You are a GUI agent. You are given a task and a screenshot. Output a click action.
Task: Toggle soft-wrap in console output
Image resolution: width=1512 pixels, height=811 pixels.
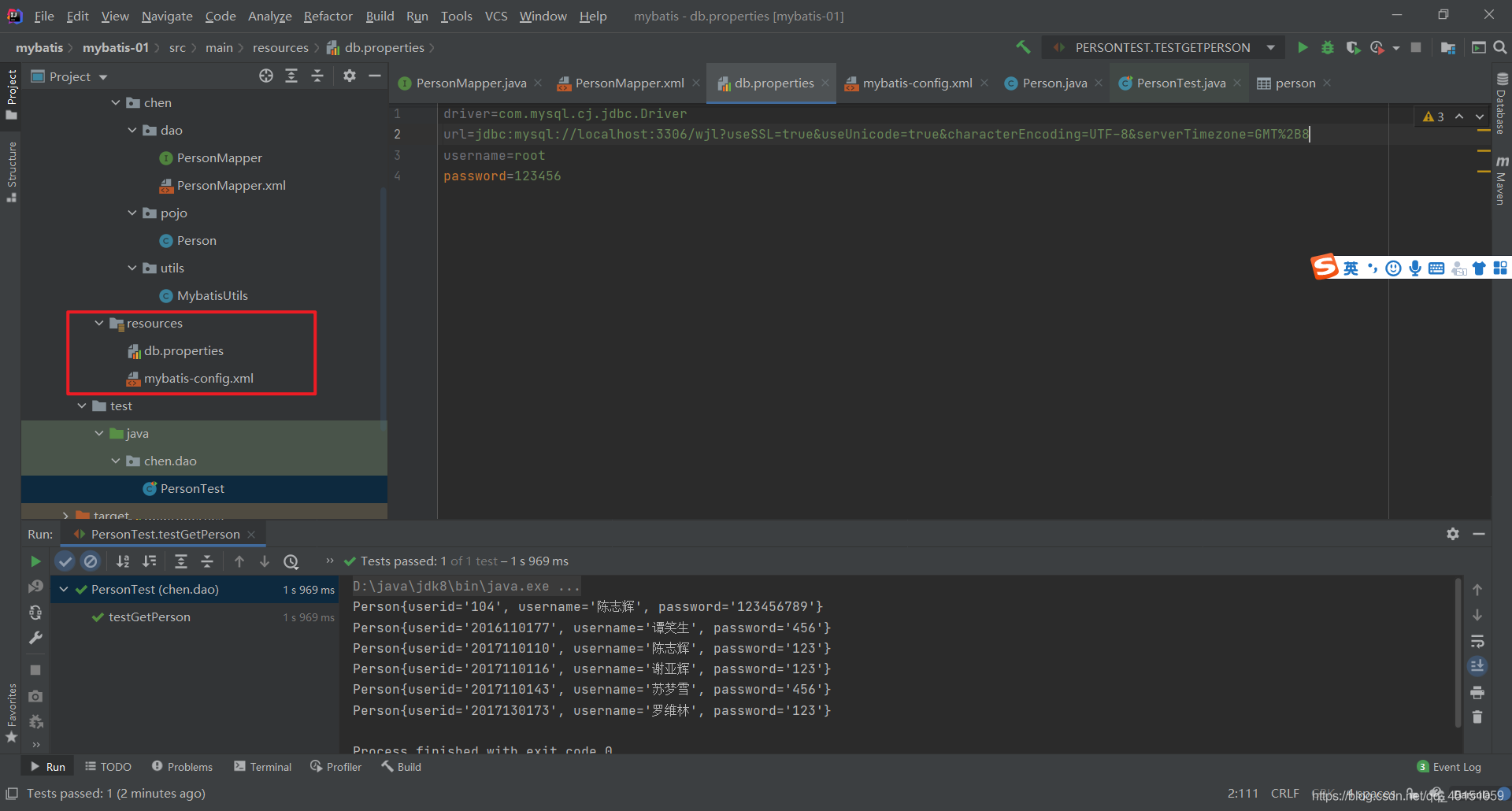coord(1477,641)
